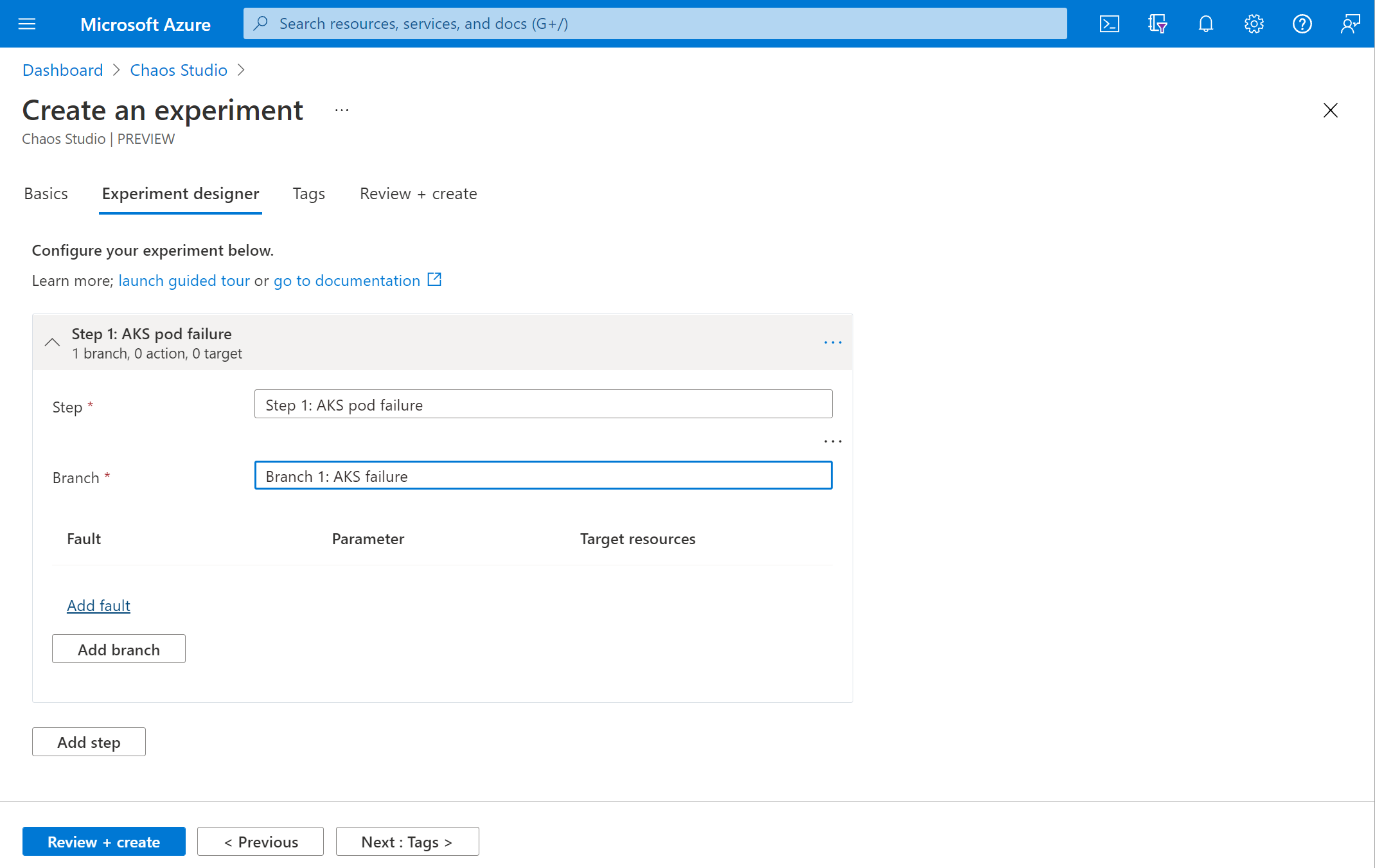Switch to the Tags tab
The height and width of the screenshot is (868, 1375).
click(308, 192)
